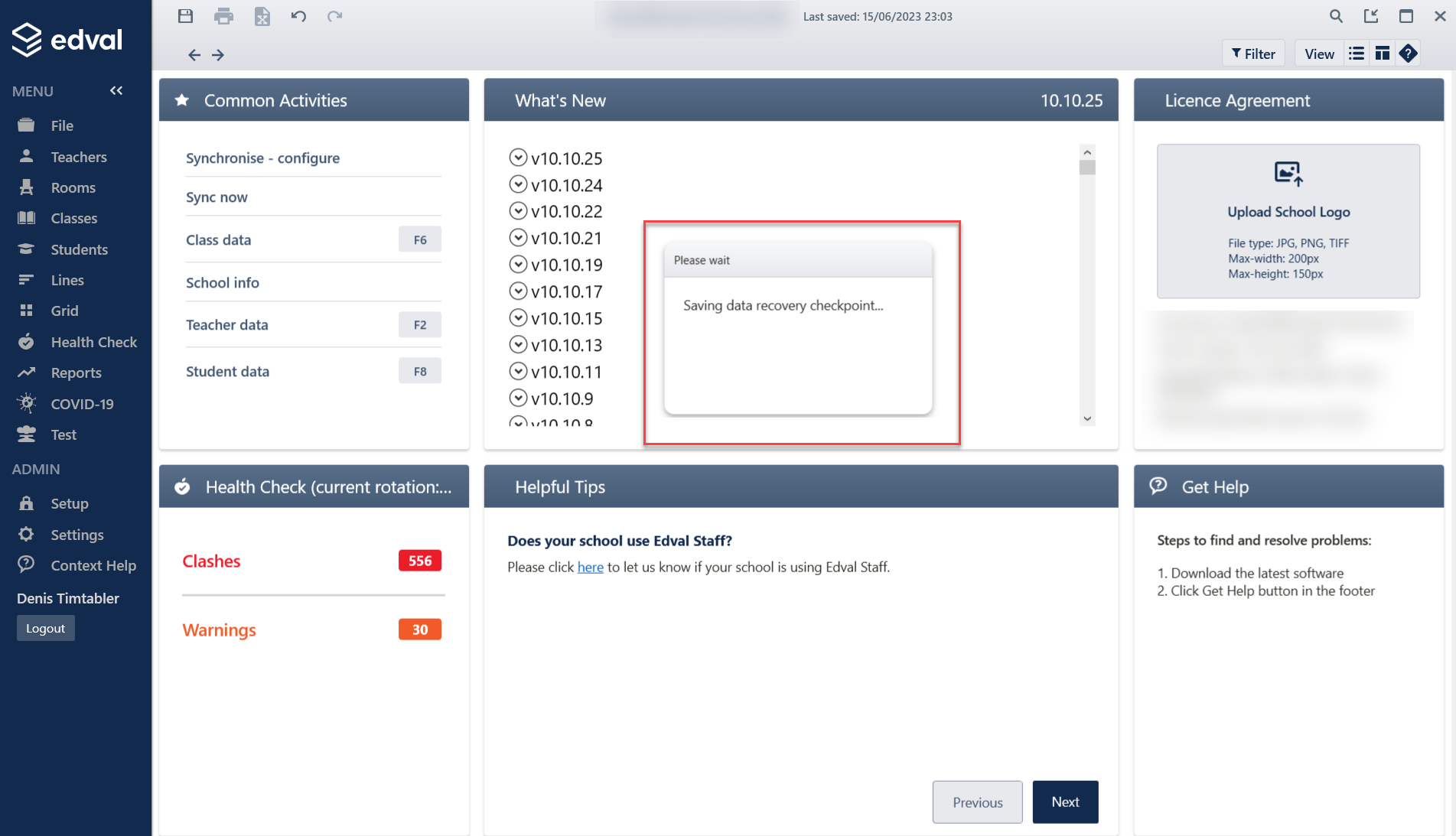Click the COVID-19 virus icon
1456x836 pixels.
coord(26,403)
